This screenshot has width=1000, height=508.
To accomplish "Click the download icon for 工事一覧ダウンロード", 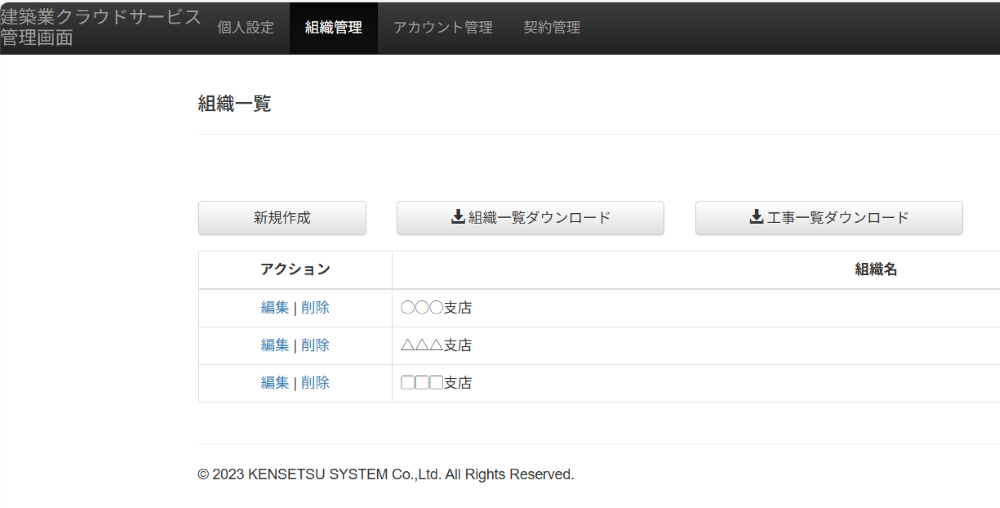I will tap(756, 218).
